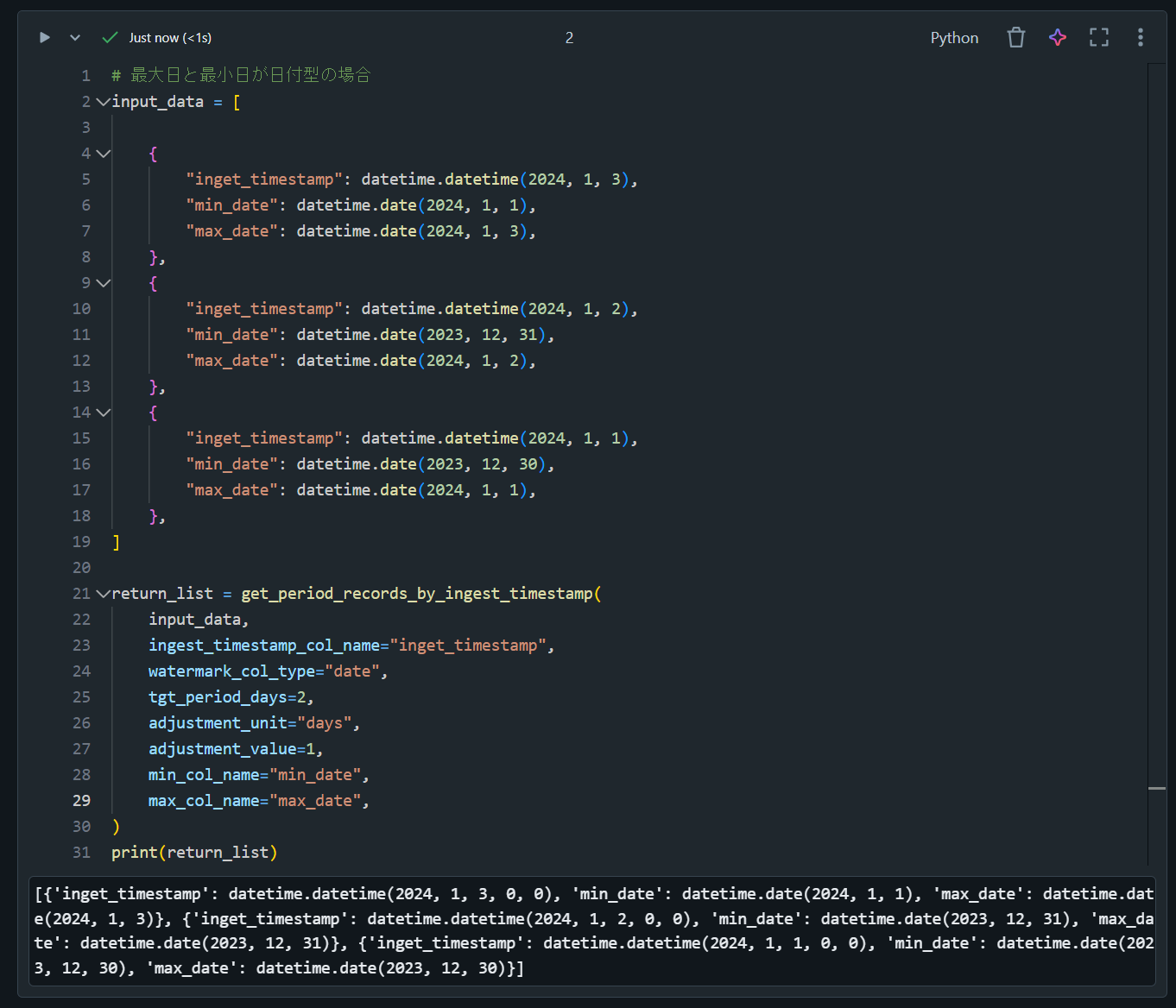Image resolution: width=1176 pixels, height=1008 pixels.
Task: Click 'tgt_period_days=2' argument
Action: point(227,697)
